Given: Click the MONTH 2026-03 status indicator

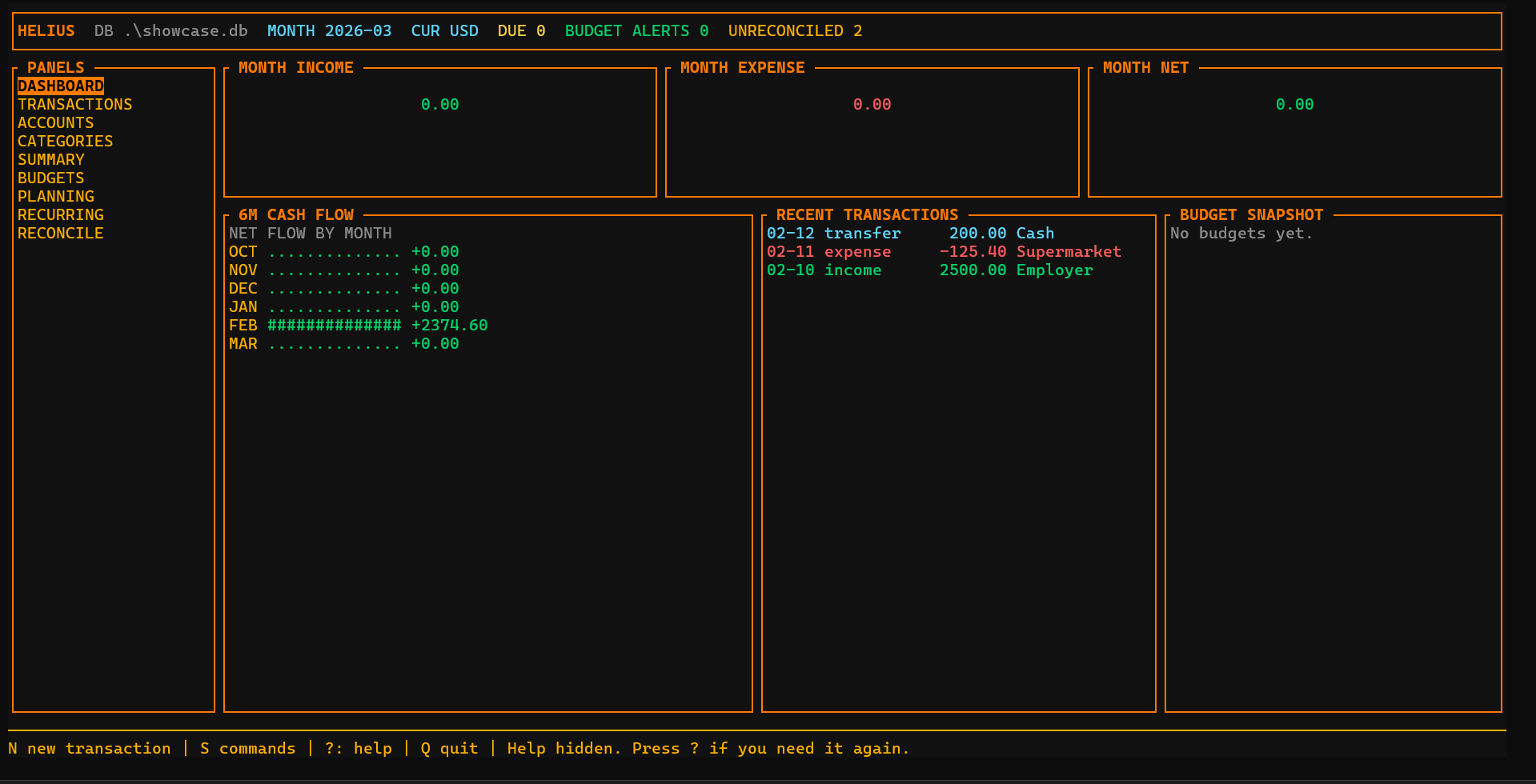Looking at the screenshot, I should click(329, 30).
